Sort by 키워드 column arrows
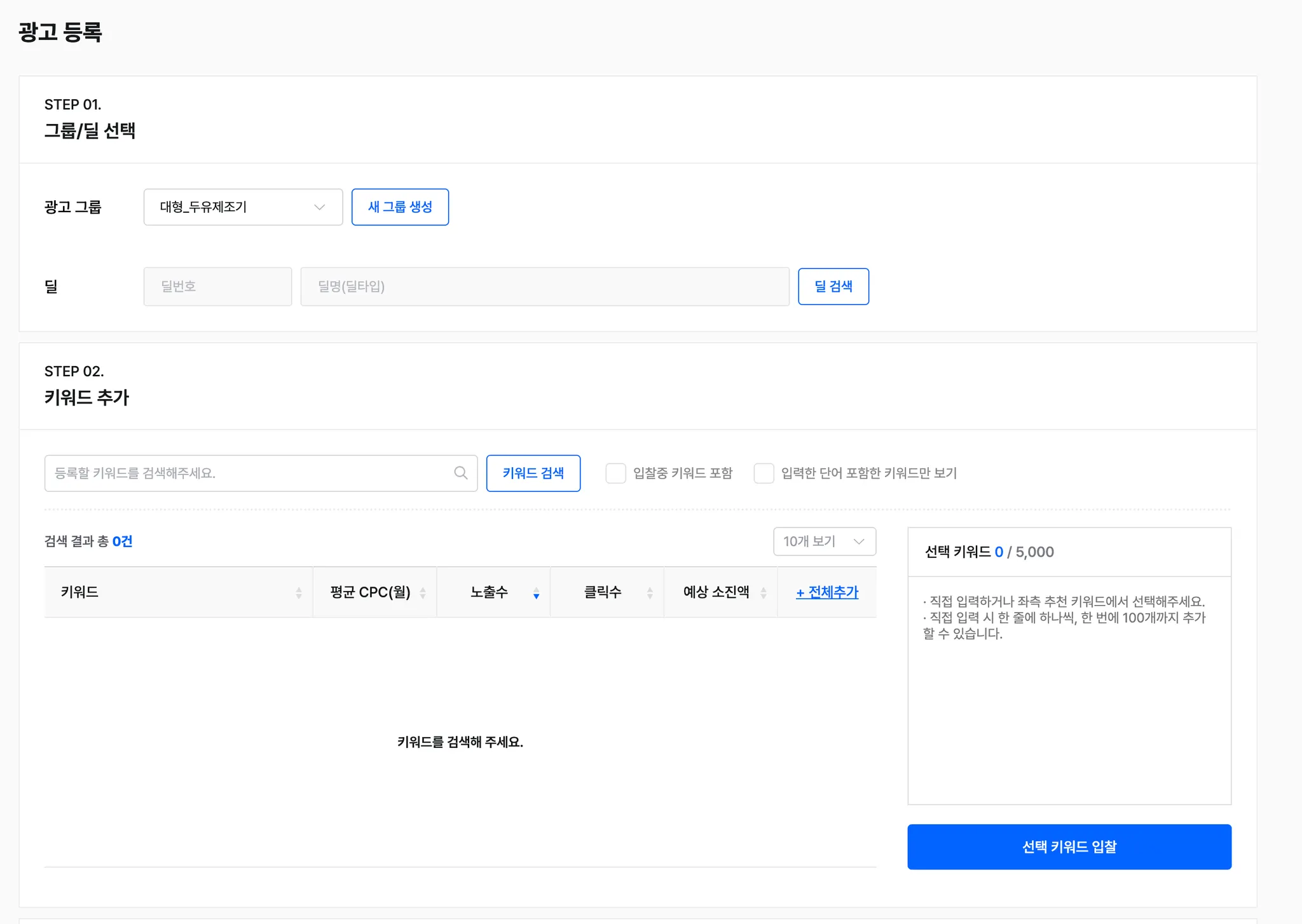The height and width of the screenshot is (924, 1302). click(x=299, y=593)
